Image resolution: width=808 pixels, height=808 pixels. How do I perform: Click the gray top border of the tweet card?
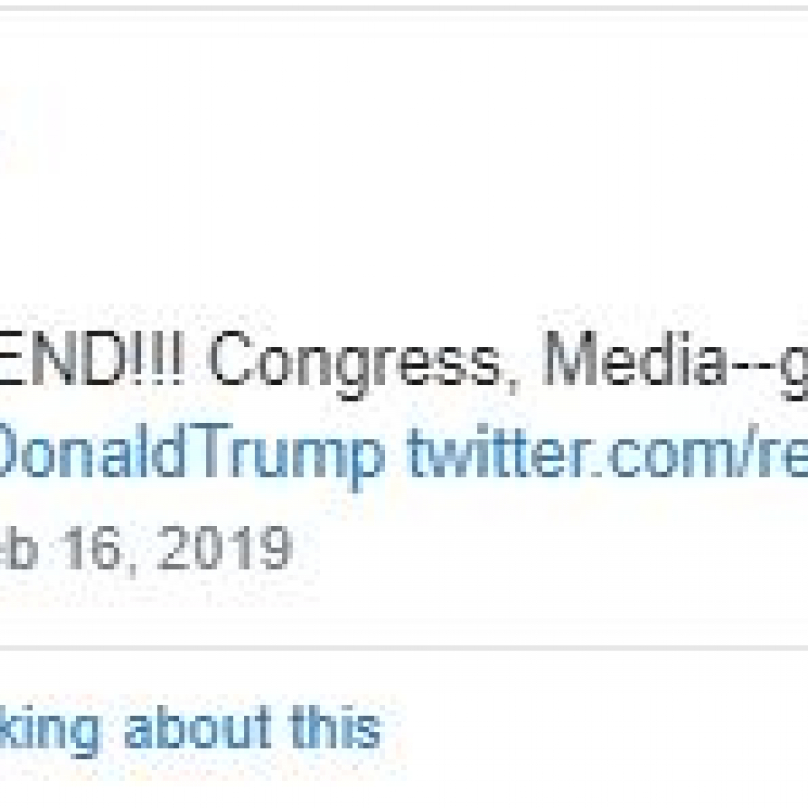coord(404,8)
